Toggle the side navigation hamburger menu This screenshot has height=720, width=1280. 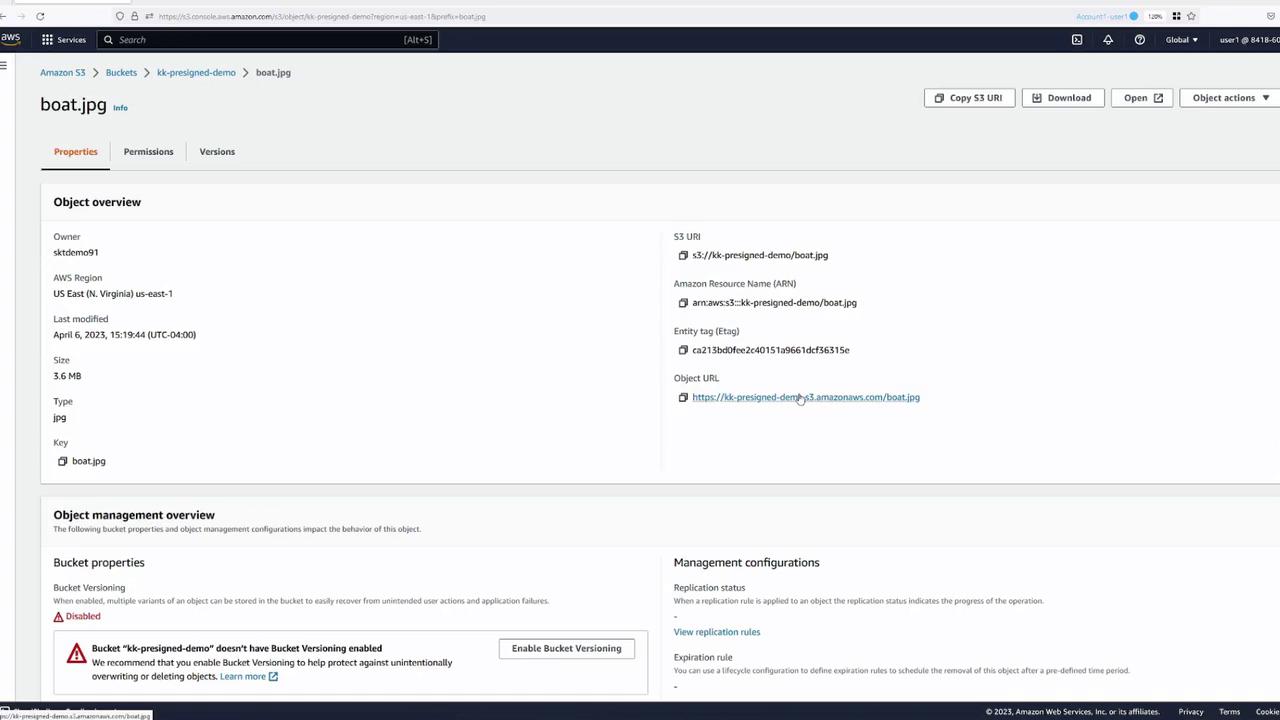pyautogui.click(x=4, y=66)
